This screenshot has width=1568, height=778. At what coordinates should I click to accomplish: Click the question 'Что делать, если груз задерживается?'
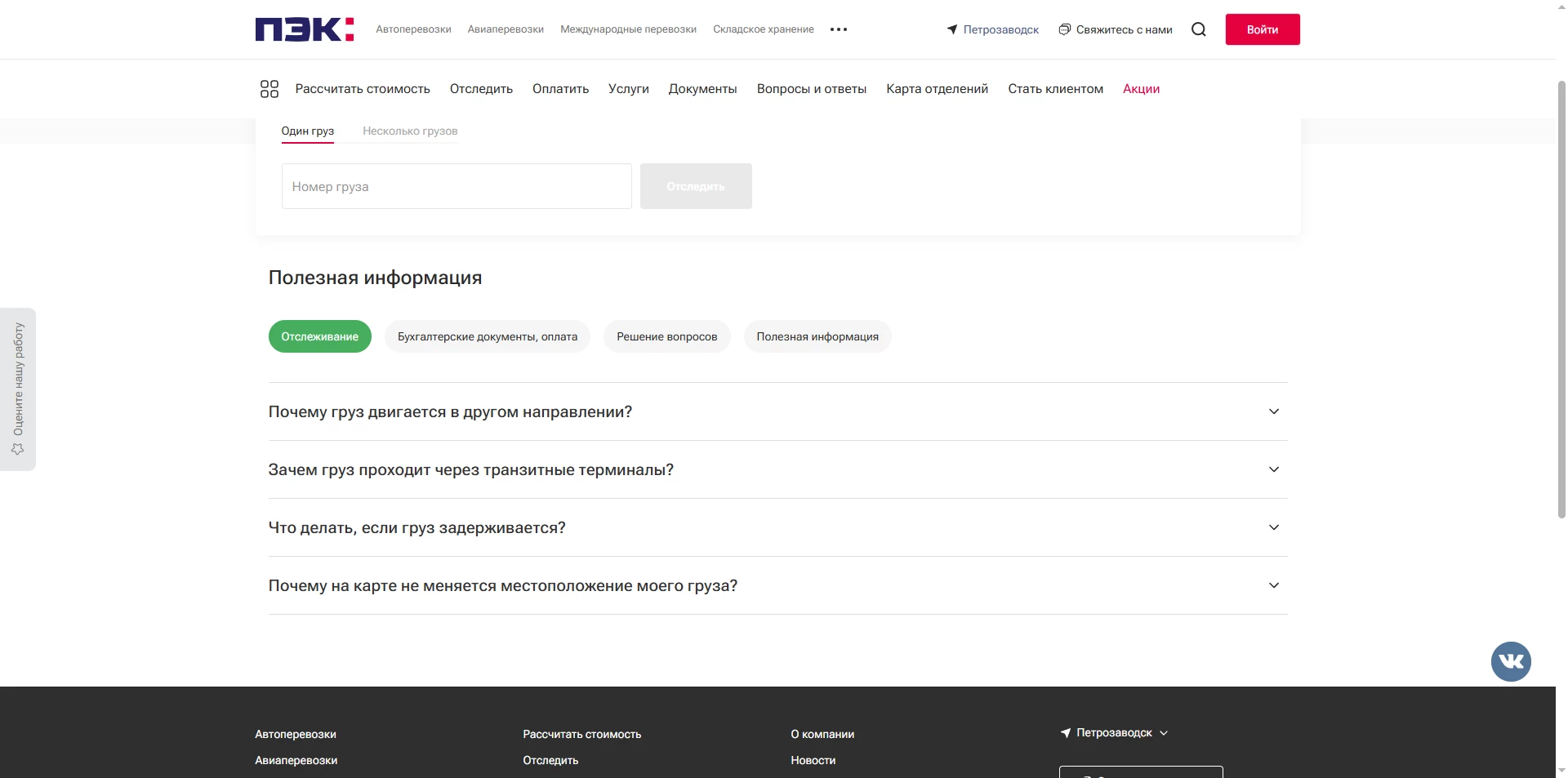click(x=417, y=527)
